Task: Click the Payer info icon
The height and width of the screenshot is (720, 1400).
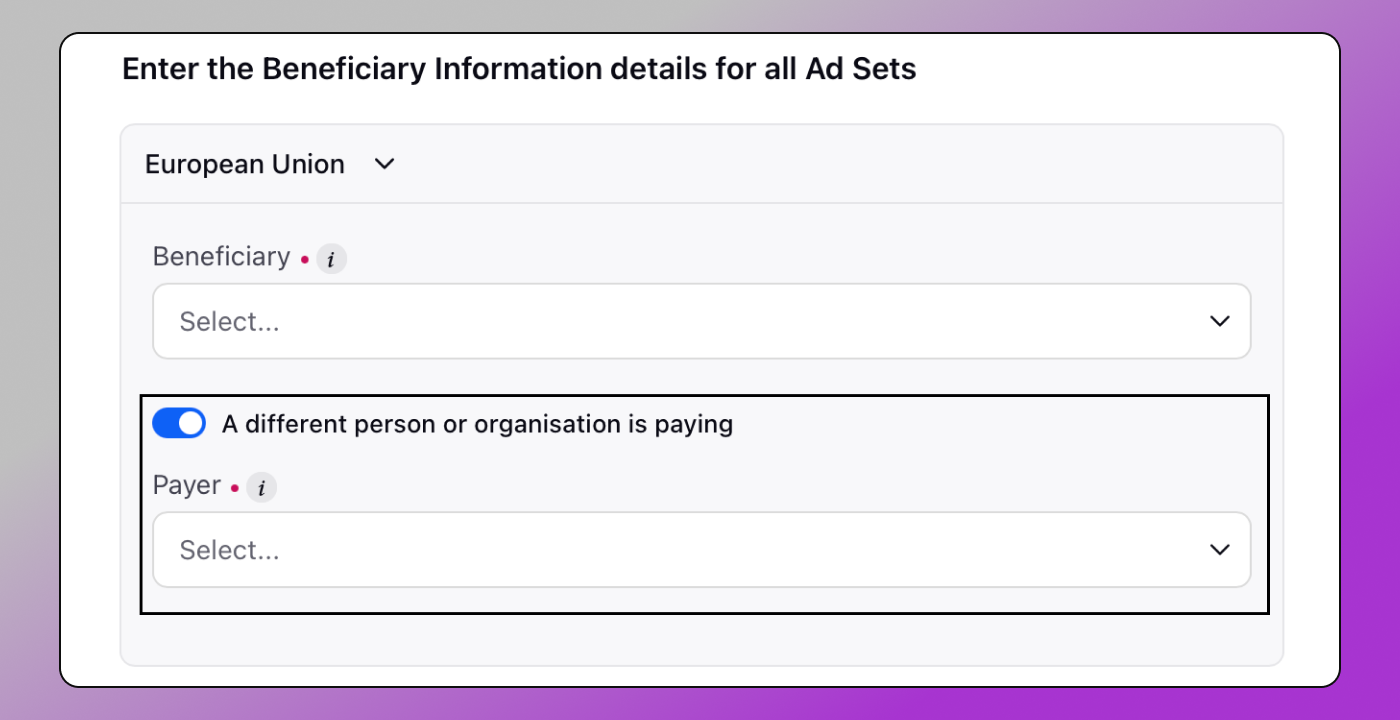Action: pyautogui.click(x=261, y=488)
